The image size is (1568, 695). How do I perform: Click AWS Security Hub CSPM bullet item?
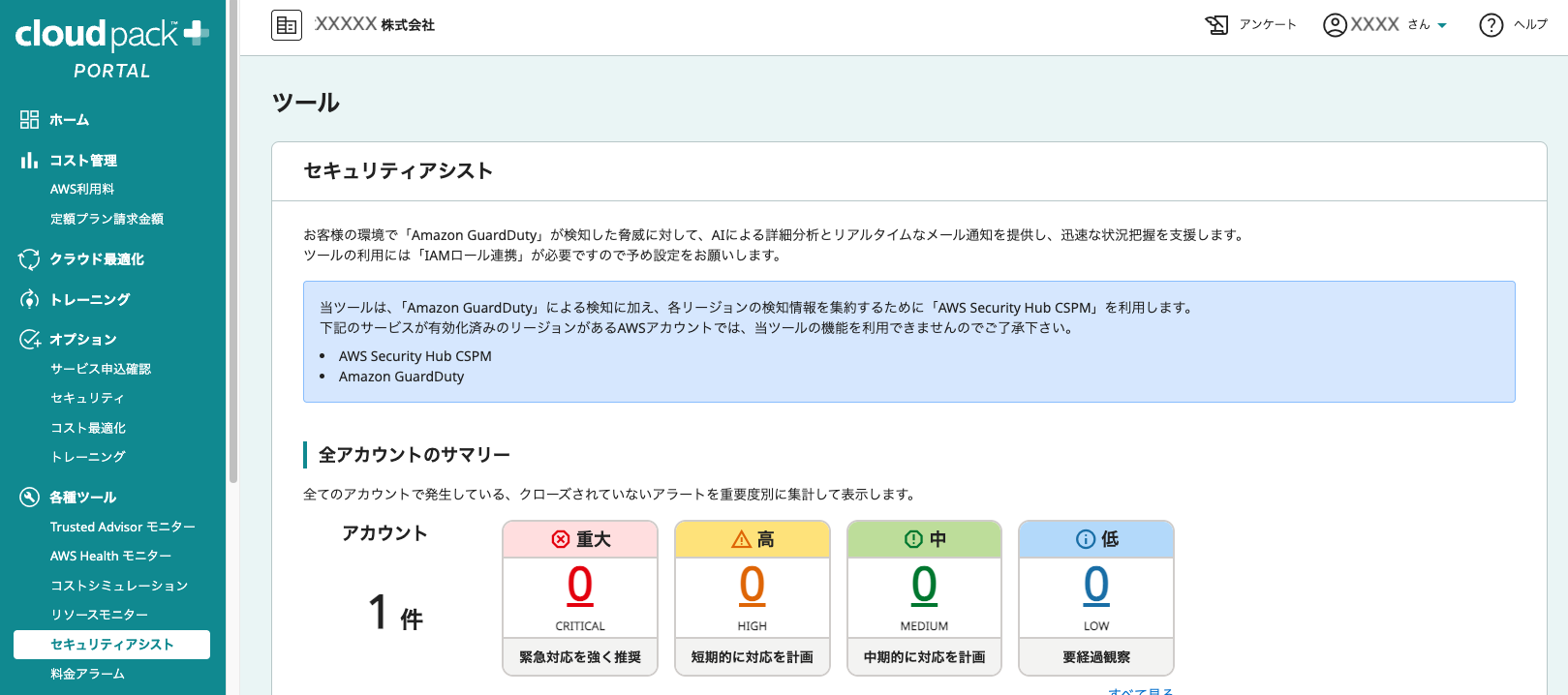415,356
